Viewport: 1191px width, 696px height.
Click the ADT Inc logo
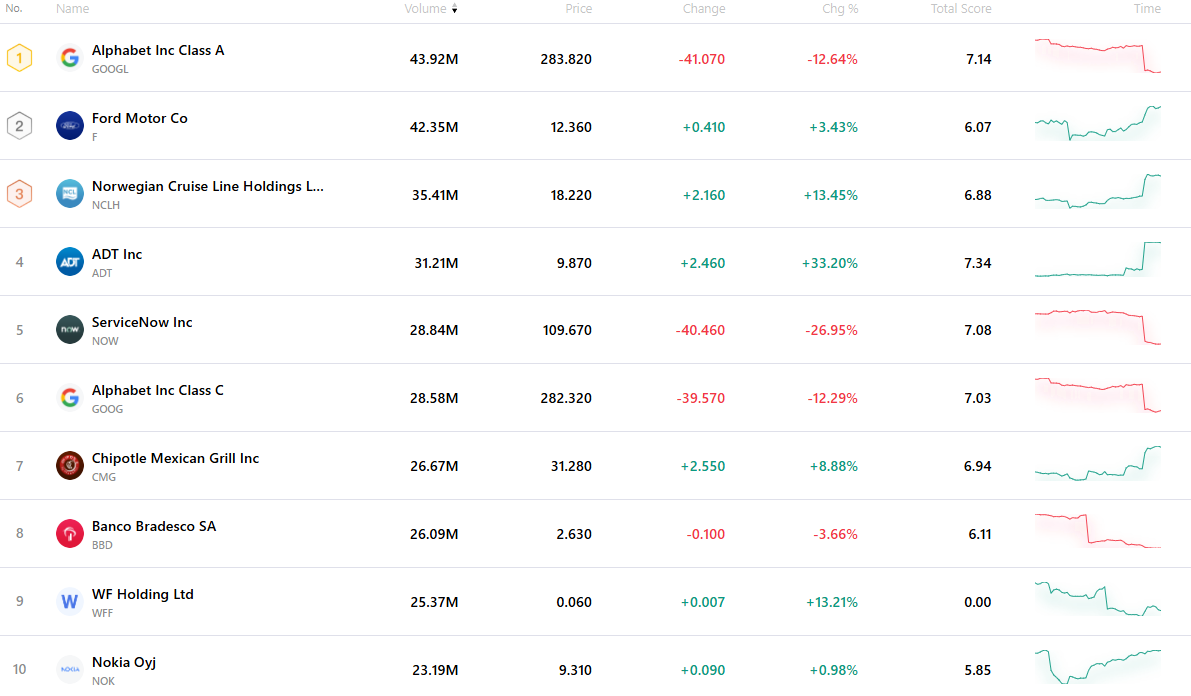70,262
